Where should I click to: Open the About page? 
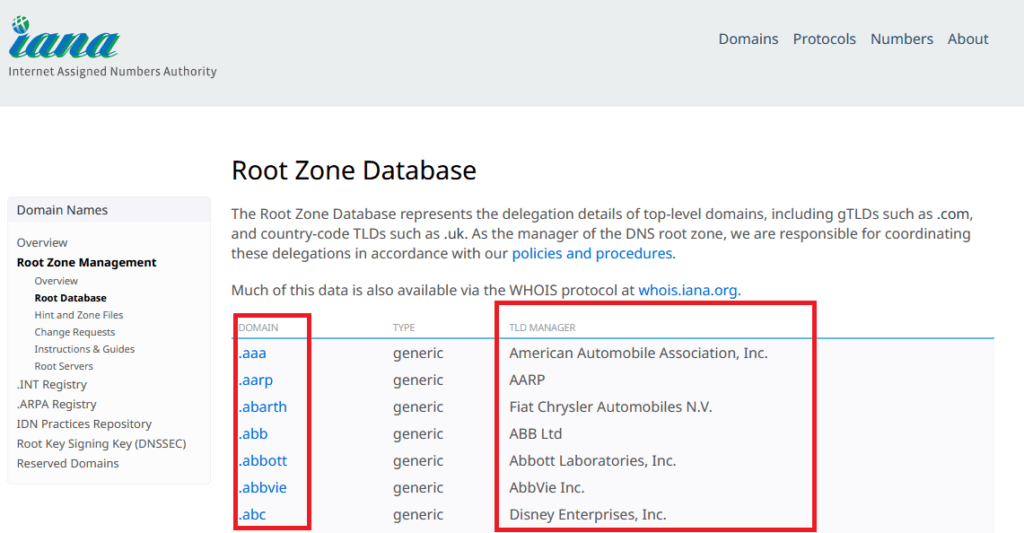(968, 39)
